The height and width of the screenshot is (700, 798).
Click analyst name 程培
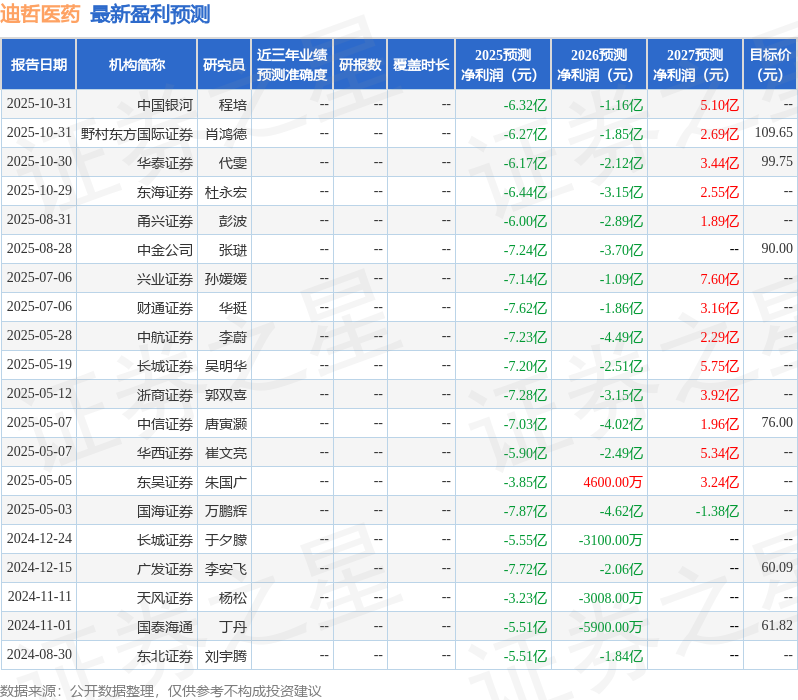click(233, 105)
